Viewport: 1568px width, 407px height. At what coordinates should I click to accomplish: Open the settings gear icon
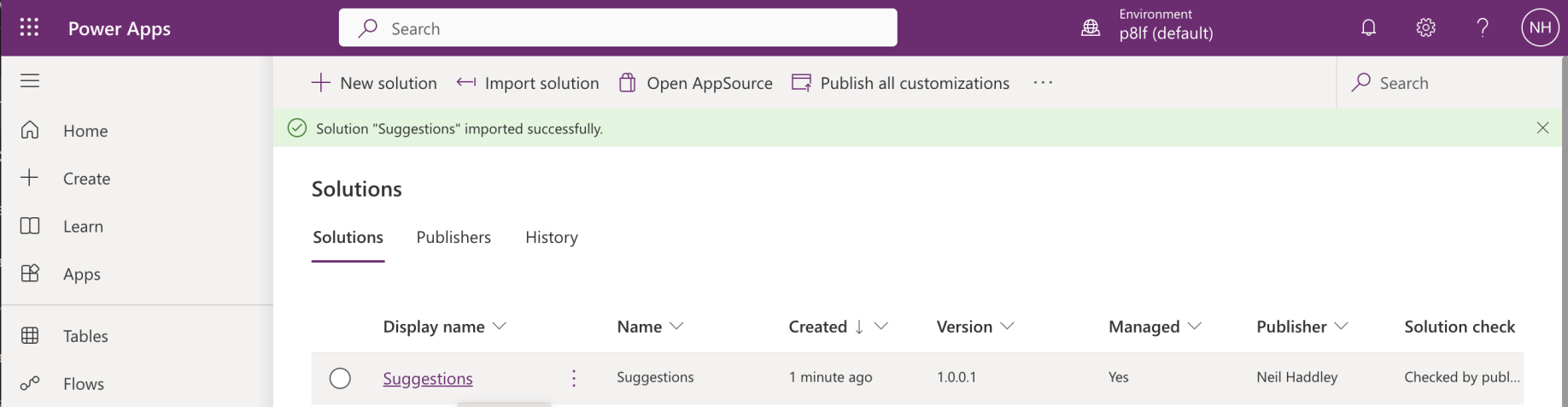pos(1425,28)
